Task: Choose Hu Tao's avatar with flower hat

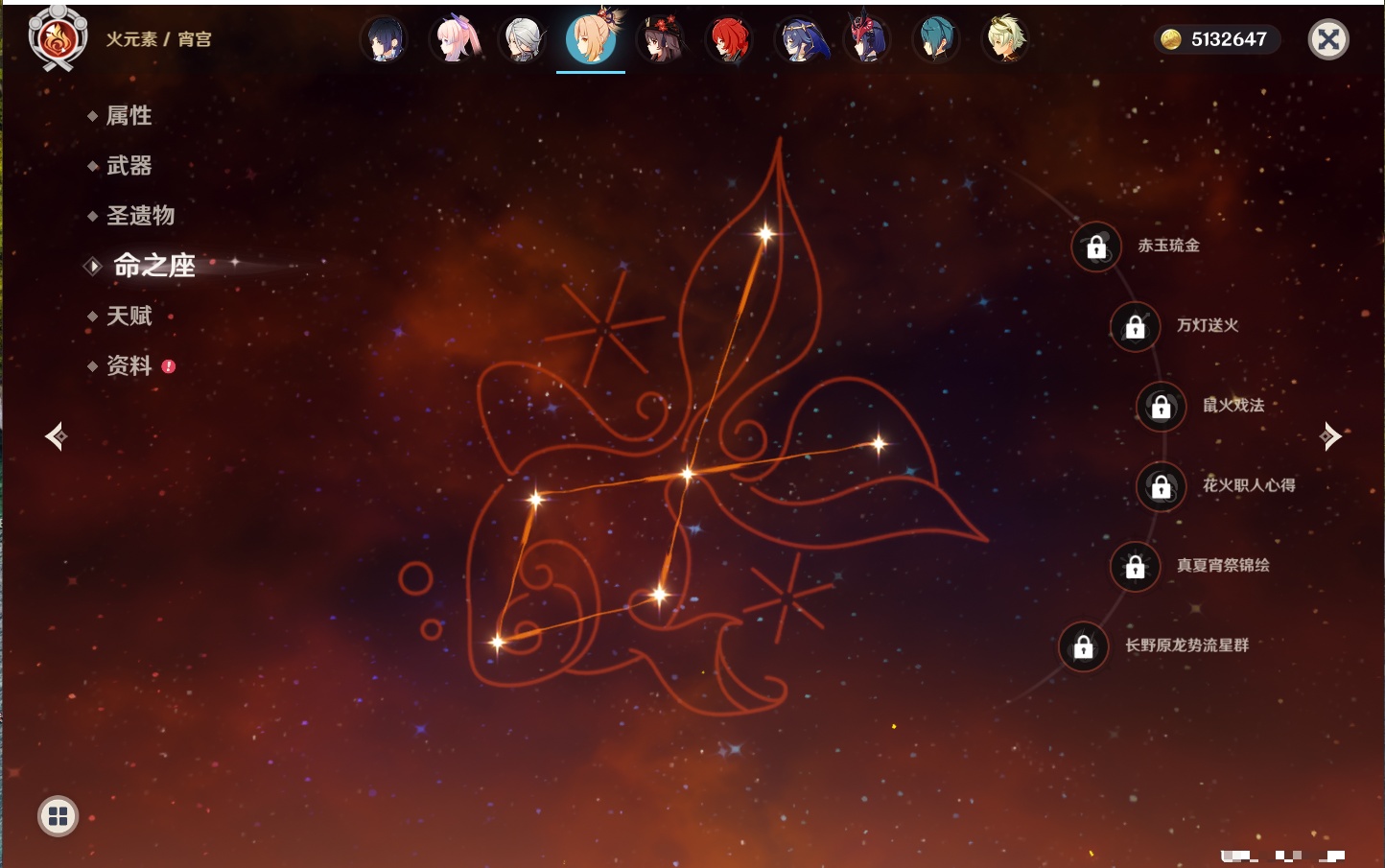Action: pos(661,40)
